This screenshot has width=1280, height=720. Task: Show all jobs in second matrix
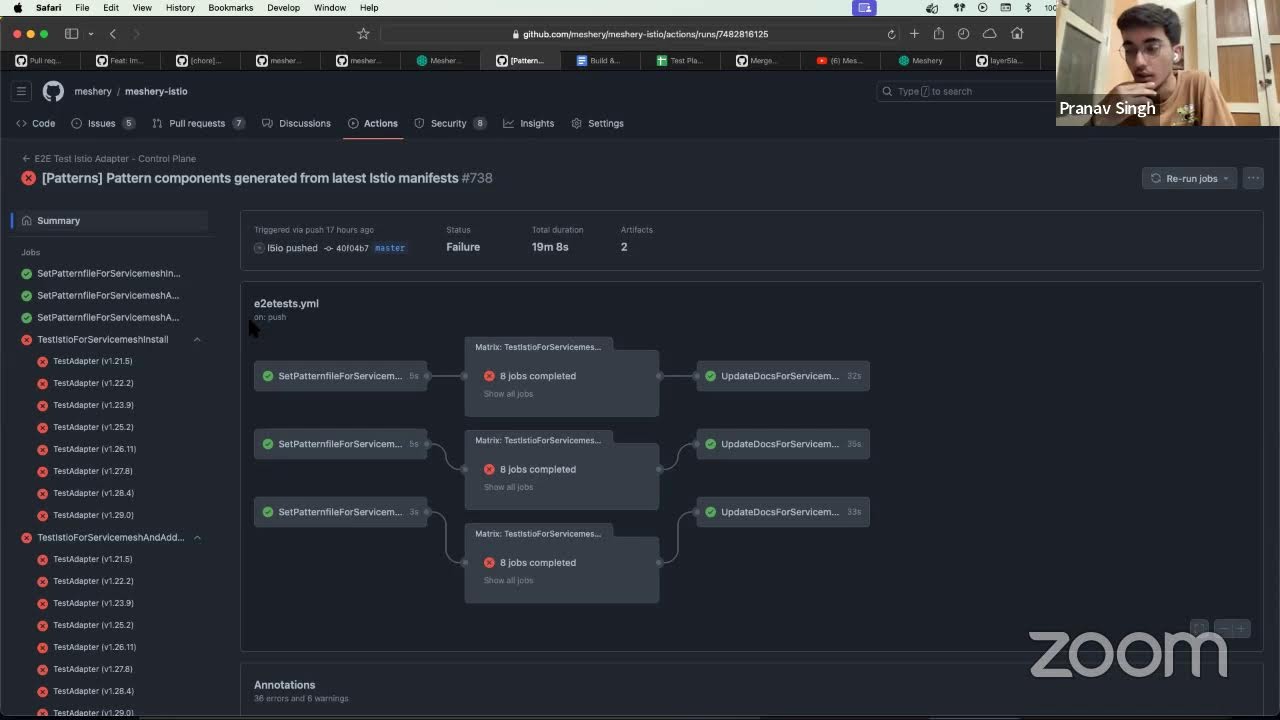(508, 487)
